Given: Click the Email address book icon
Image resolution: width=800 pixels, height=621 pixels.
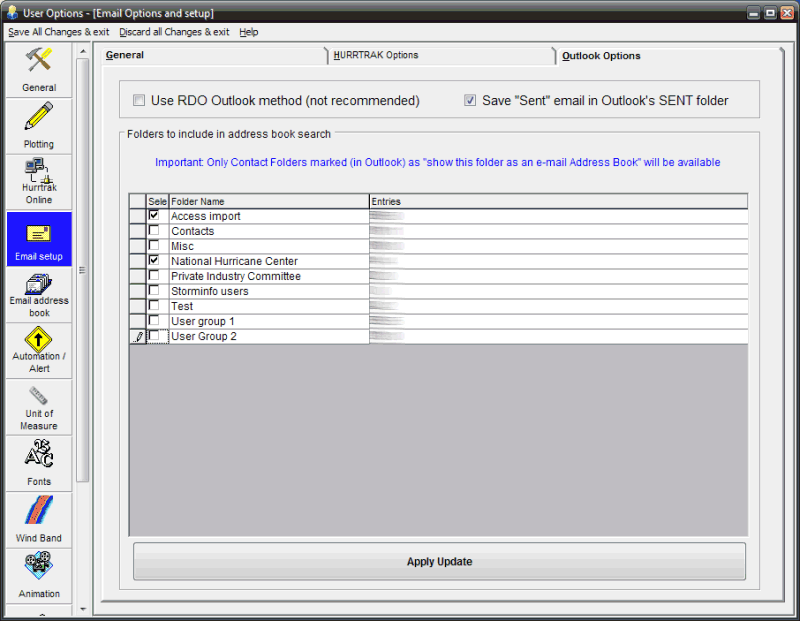Looking at the screenshot, I should pyautogui.click(x=39, y=293).
